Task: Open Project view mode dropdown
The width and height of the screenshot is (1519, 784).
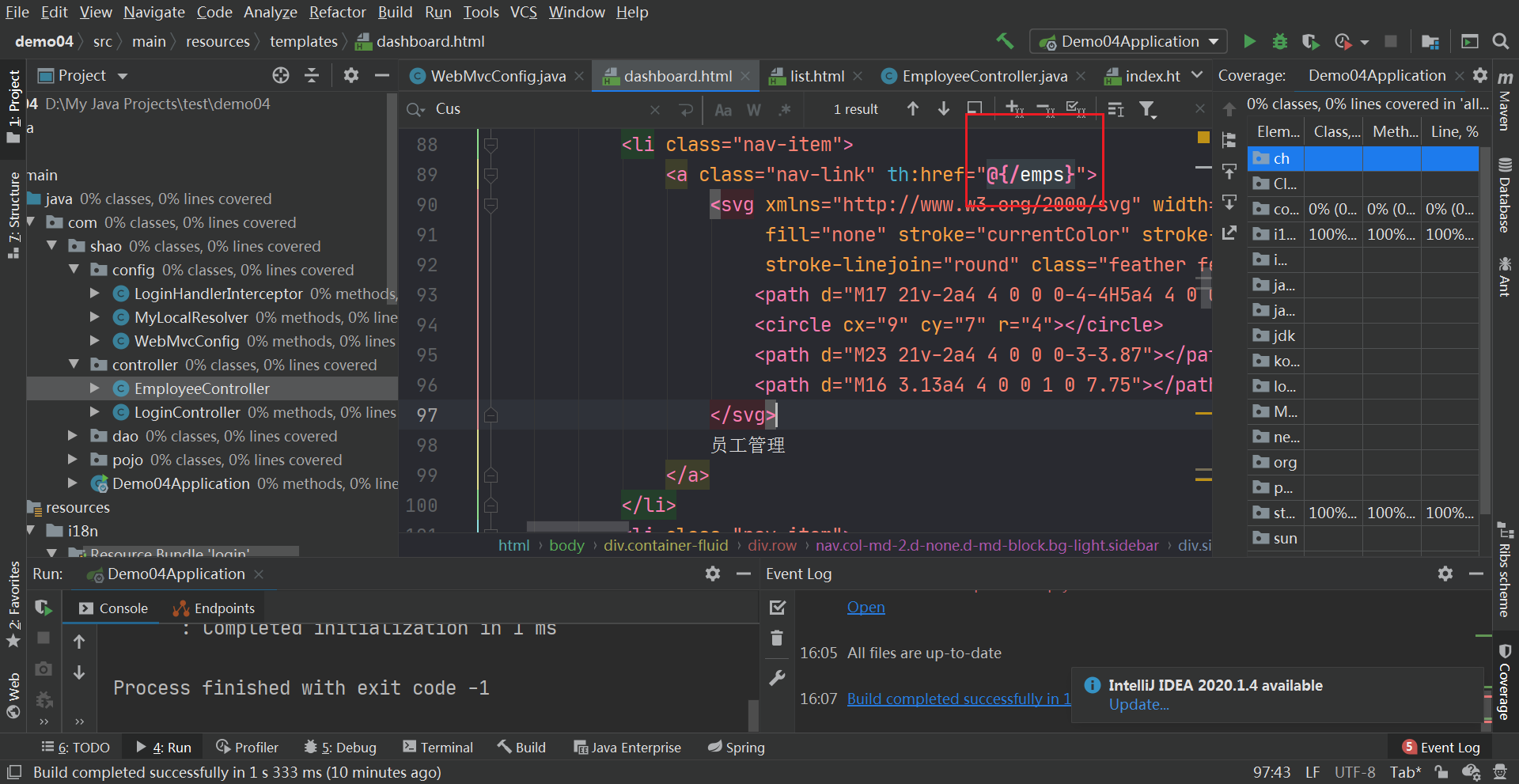Action: (x=123, y=76)
